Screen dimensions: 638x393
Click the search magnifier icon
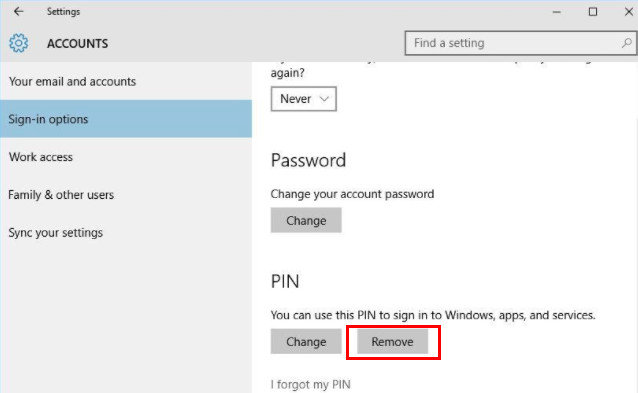point(627,43)
